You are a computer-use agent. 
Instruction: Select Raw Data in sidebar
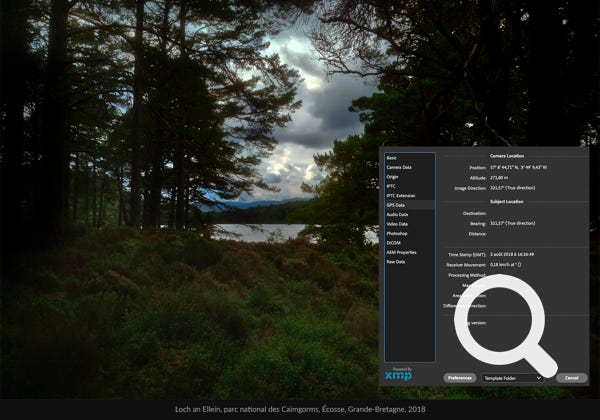[396, 261]
